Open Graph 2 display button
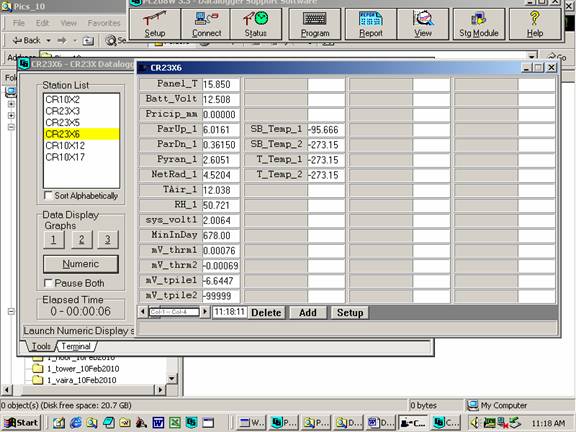The width and height of the screenshot is (576, 432). pyautogui.click(x=81, y=240)
